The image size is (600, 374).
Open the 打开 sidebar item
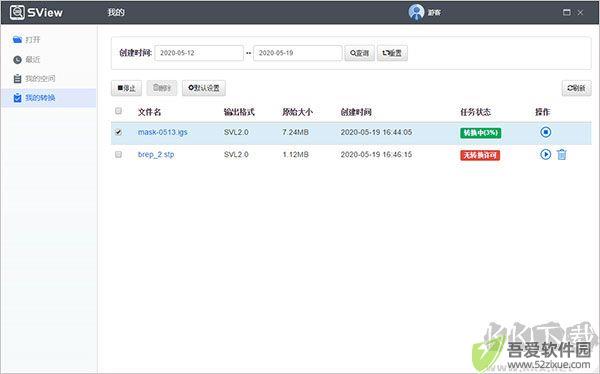(26, 39)
